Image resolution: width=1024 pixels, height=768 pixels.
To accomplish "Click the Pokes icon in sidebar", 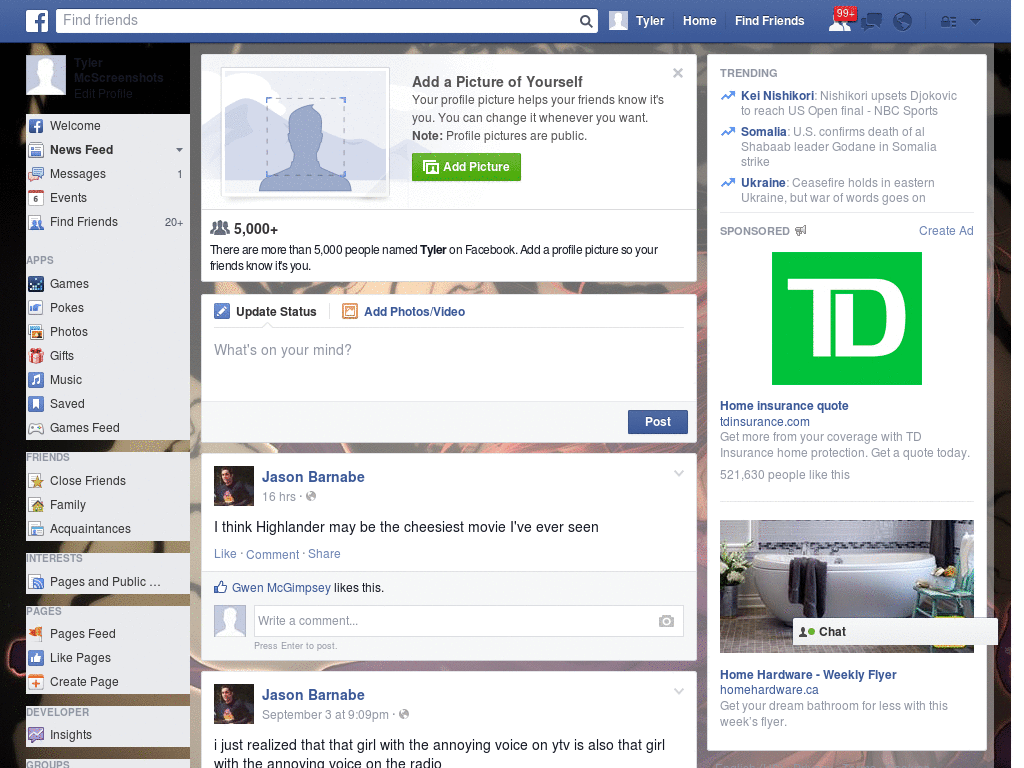I will point(36,308).
